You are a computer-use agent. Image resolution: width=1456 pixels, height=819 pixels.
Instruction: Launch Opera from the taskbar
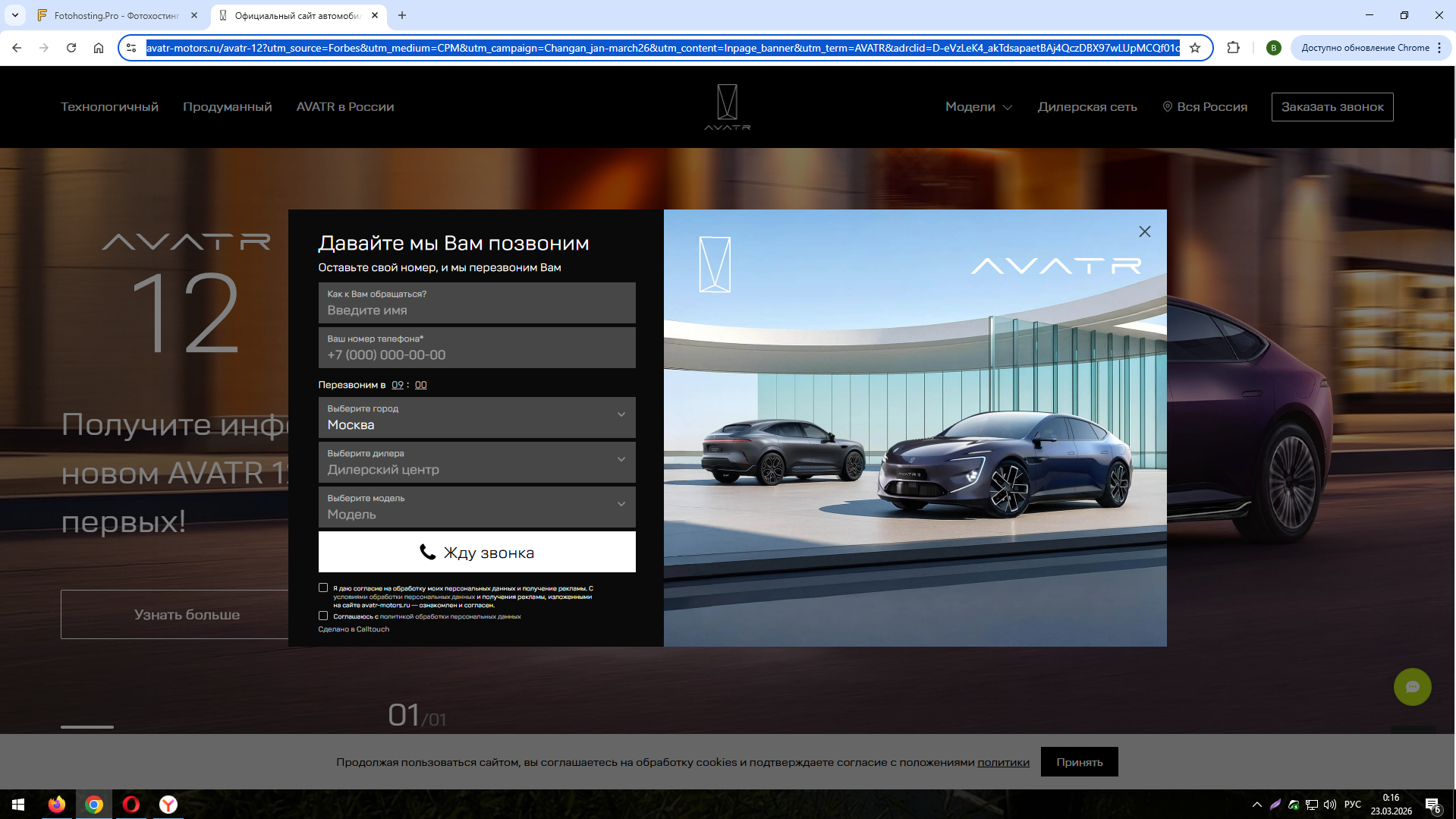coord(131,805)
